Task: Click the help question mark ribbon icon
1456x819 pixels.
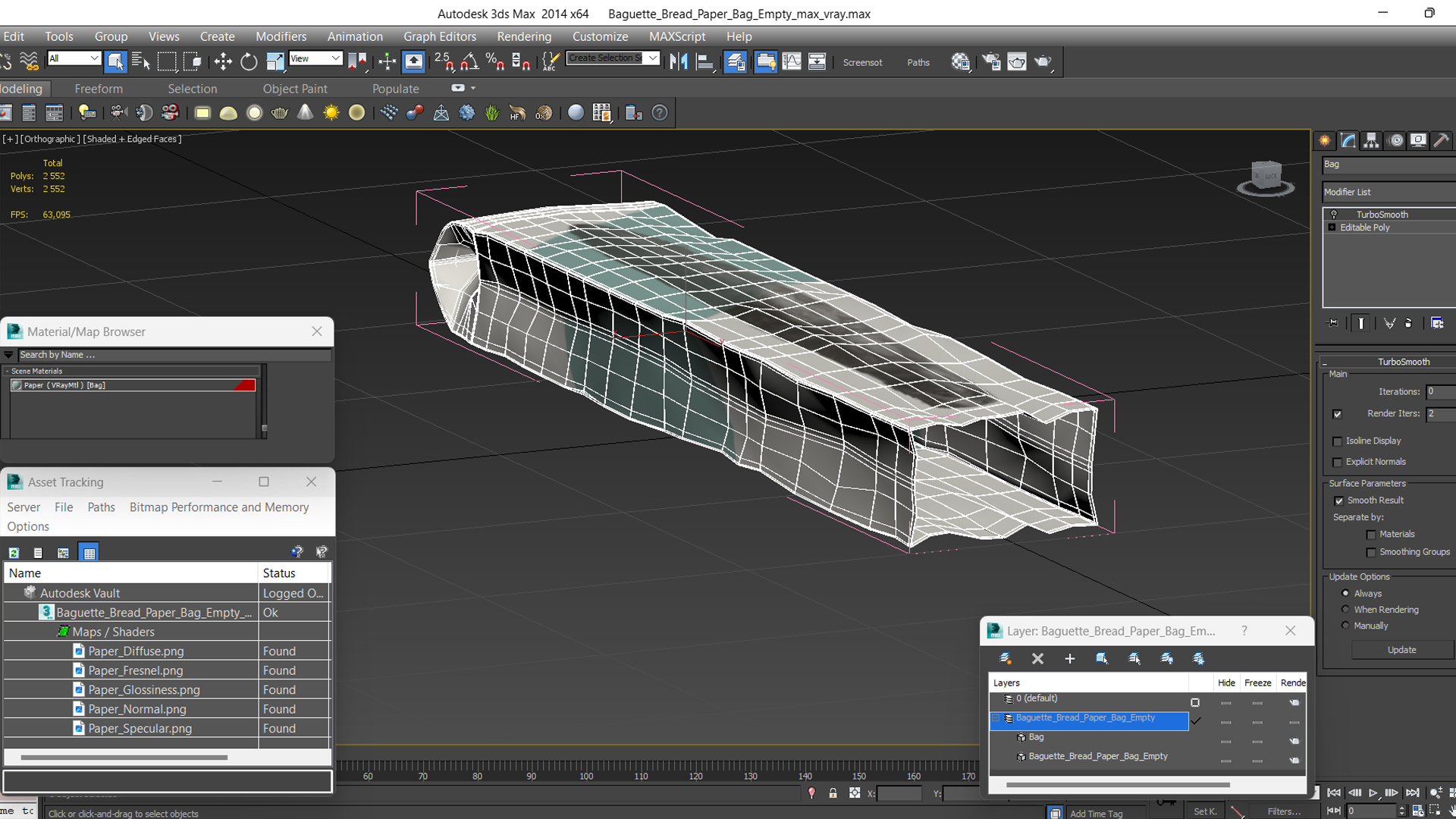Action: point(660,113)
